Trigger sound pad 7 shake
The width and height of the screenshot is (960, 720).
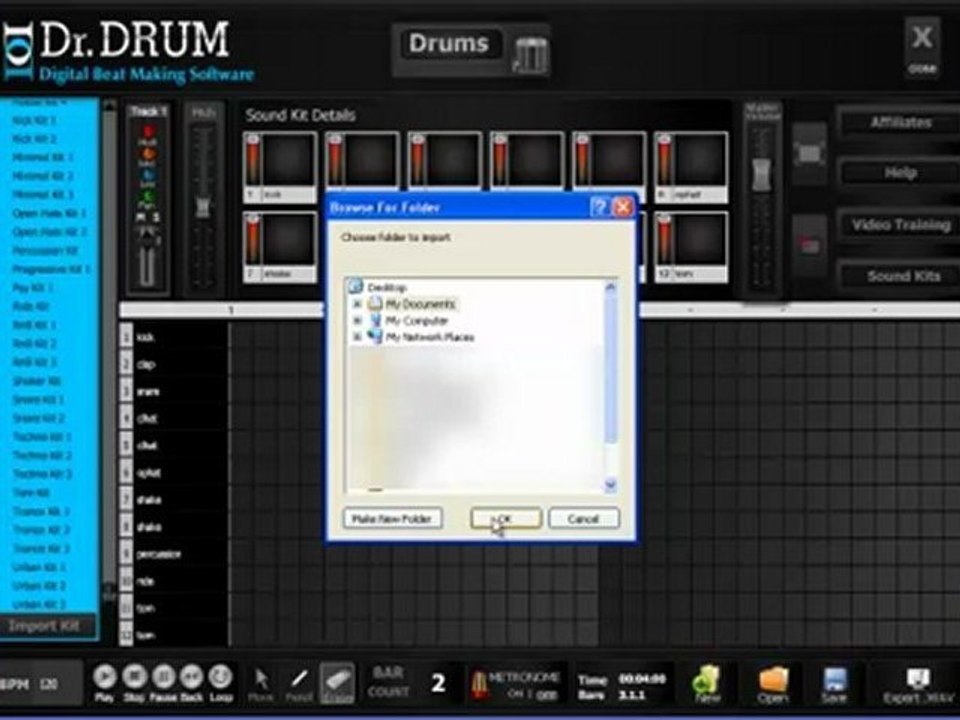point(280,247)
